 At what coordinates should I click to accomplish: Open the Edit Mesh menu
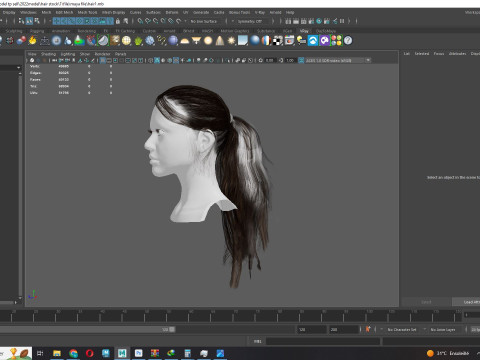[x=64, y=12]
